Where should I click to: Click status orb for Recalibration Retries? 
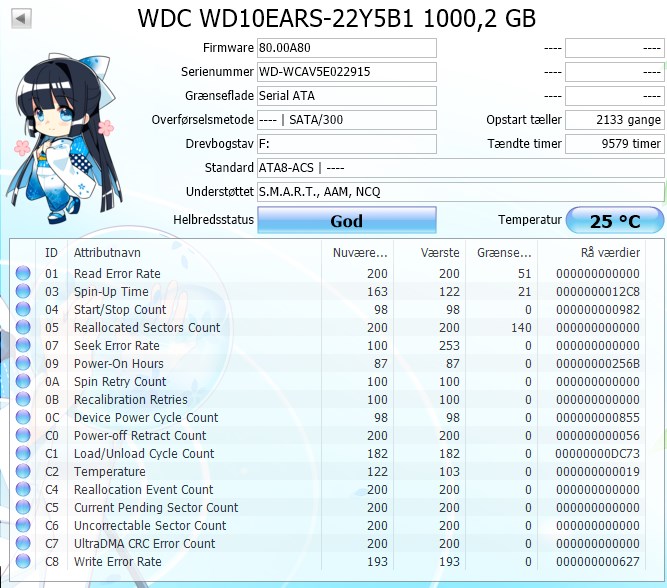click(x=23, y=399)
